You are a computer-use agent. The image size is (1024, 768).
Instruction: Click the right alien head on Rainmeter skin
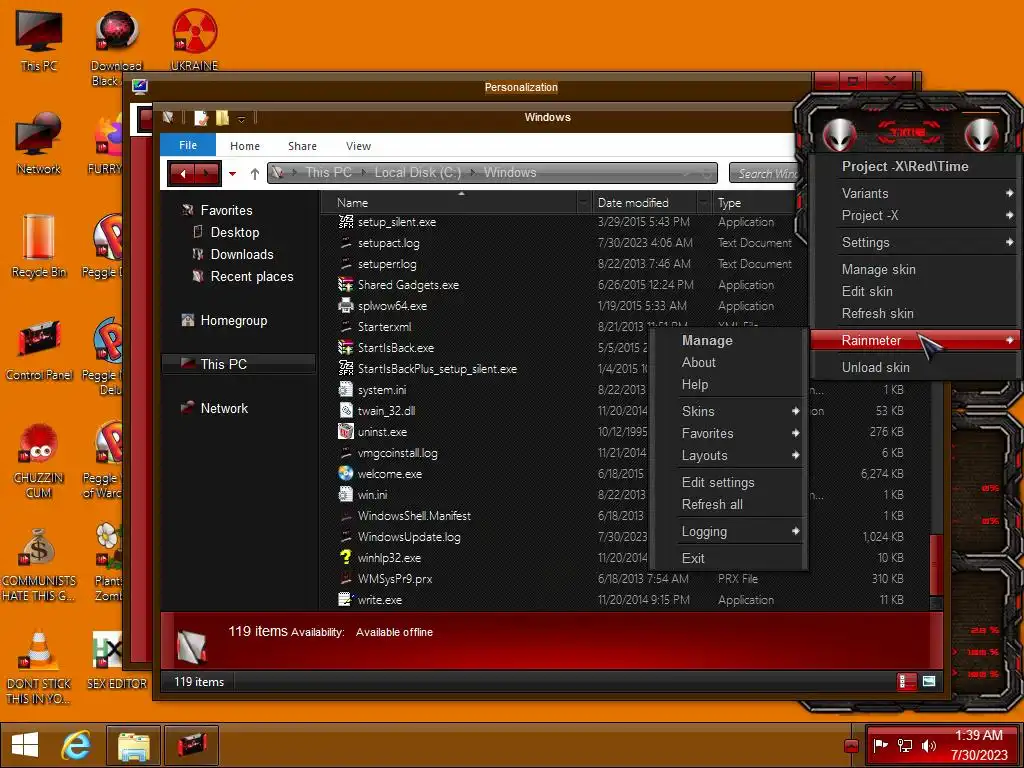click(982, 135)
